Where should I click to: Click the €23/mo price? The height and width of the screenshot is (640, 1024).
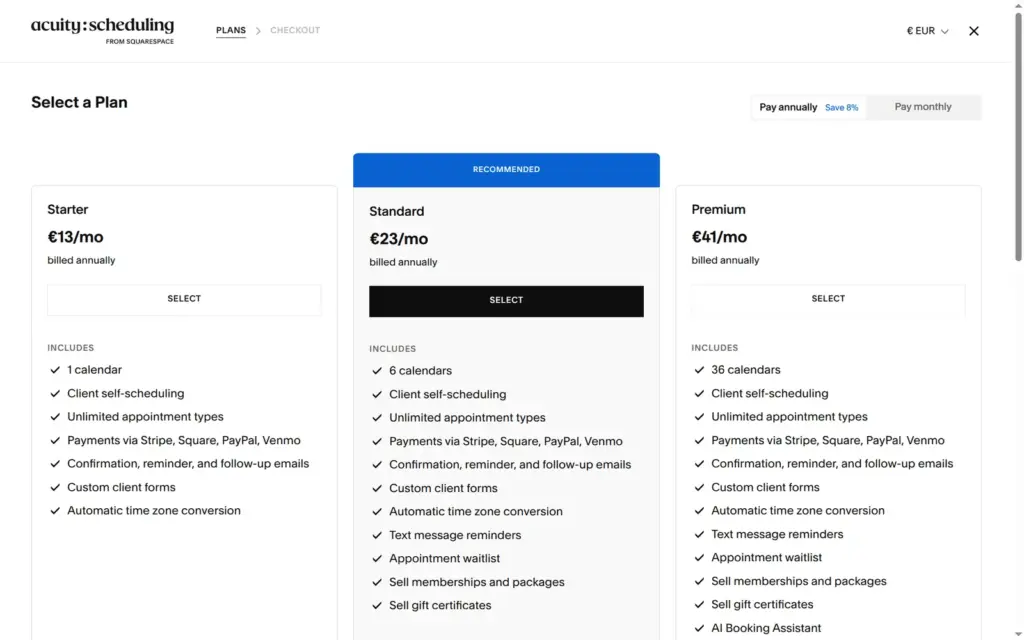click(x=398, y=239)
